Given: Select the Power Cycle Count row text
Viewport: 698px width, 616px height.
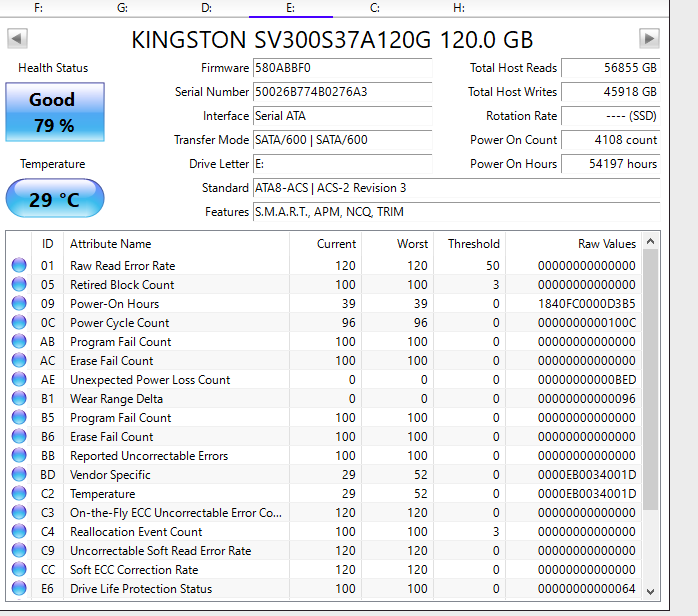Looking at the screenshot, I should click(x=119, y=323).
